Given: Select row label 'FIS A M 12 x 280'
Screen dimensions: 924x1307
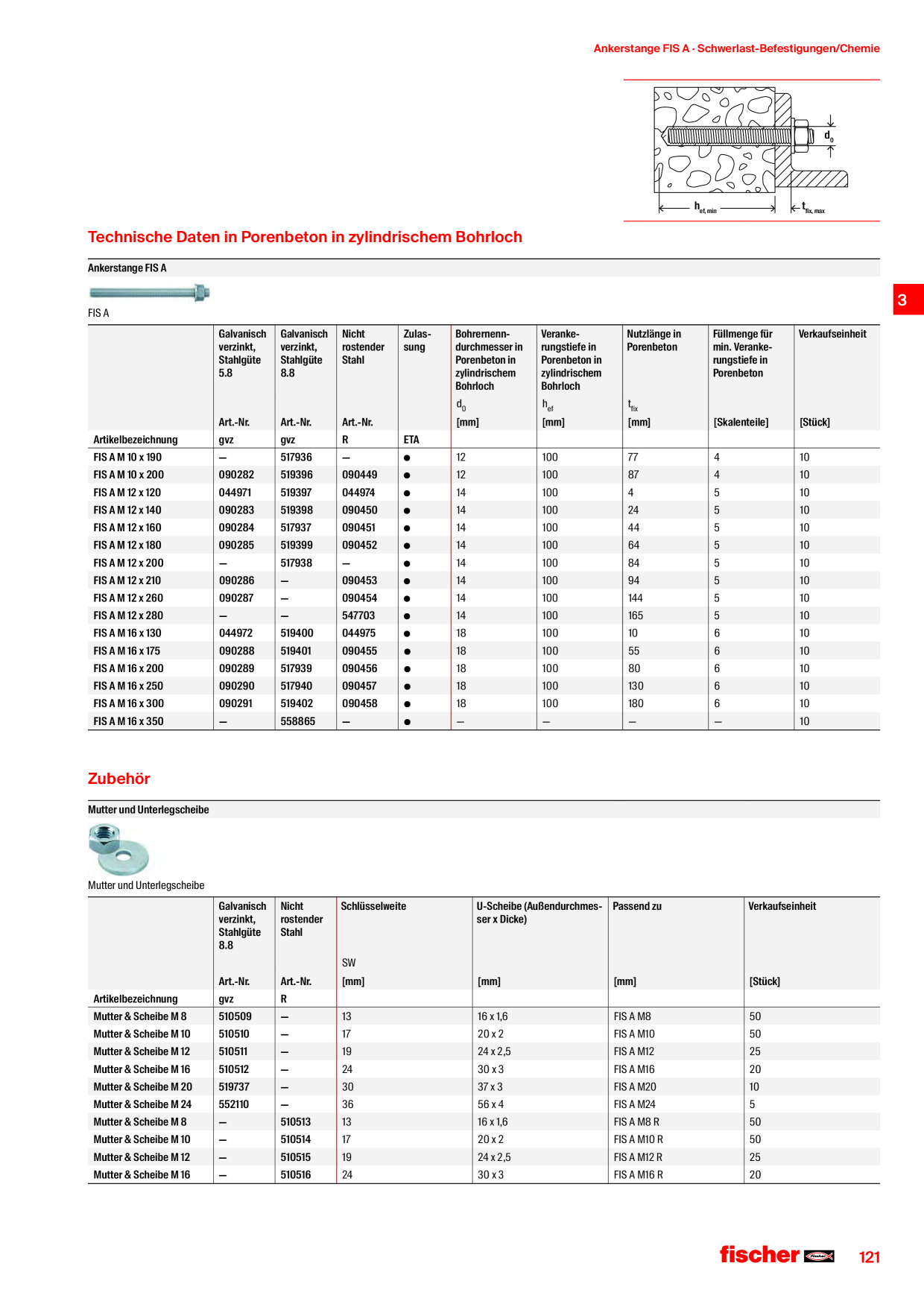Looking at the screenshot, I should point(128,615).
